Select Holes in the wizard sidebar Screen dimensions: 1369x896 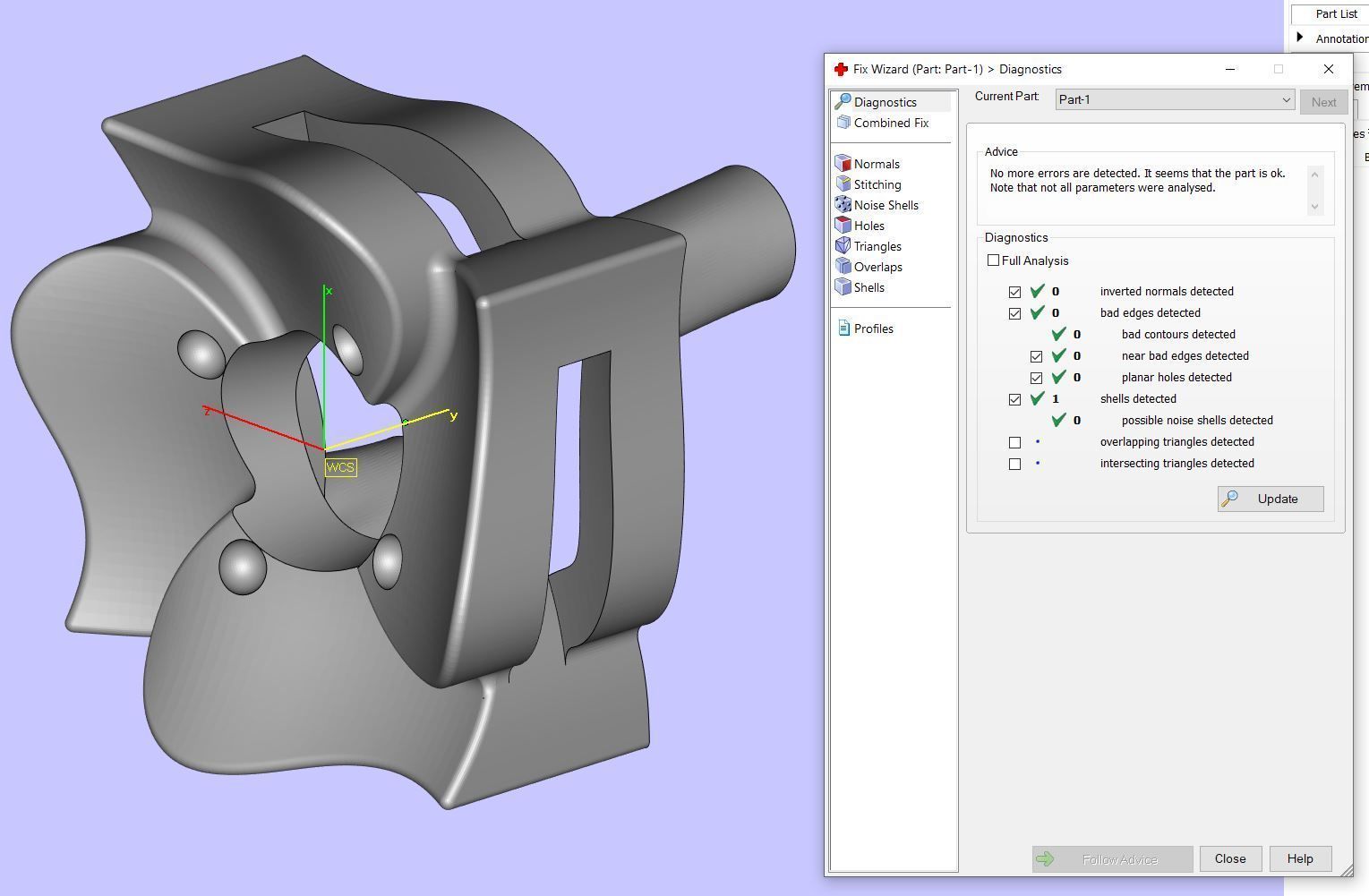coord(869,226)
